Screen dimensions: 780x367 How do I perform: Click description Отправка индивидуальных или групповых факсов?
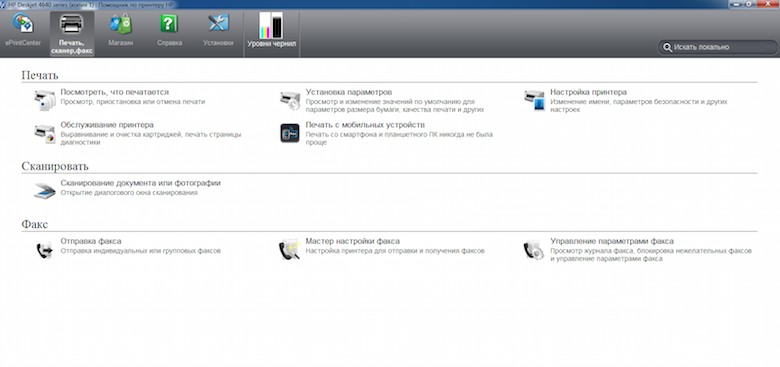[140, 251]
